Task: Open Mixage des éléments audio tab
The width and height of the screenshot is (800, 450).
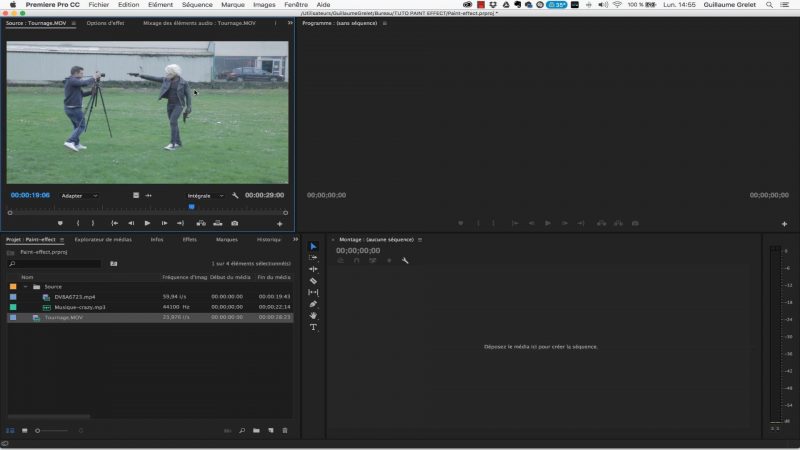Action: pos(199,23)
